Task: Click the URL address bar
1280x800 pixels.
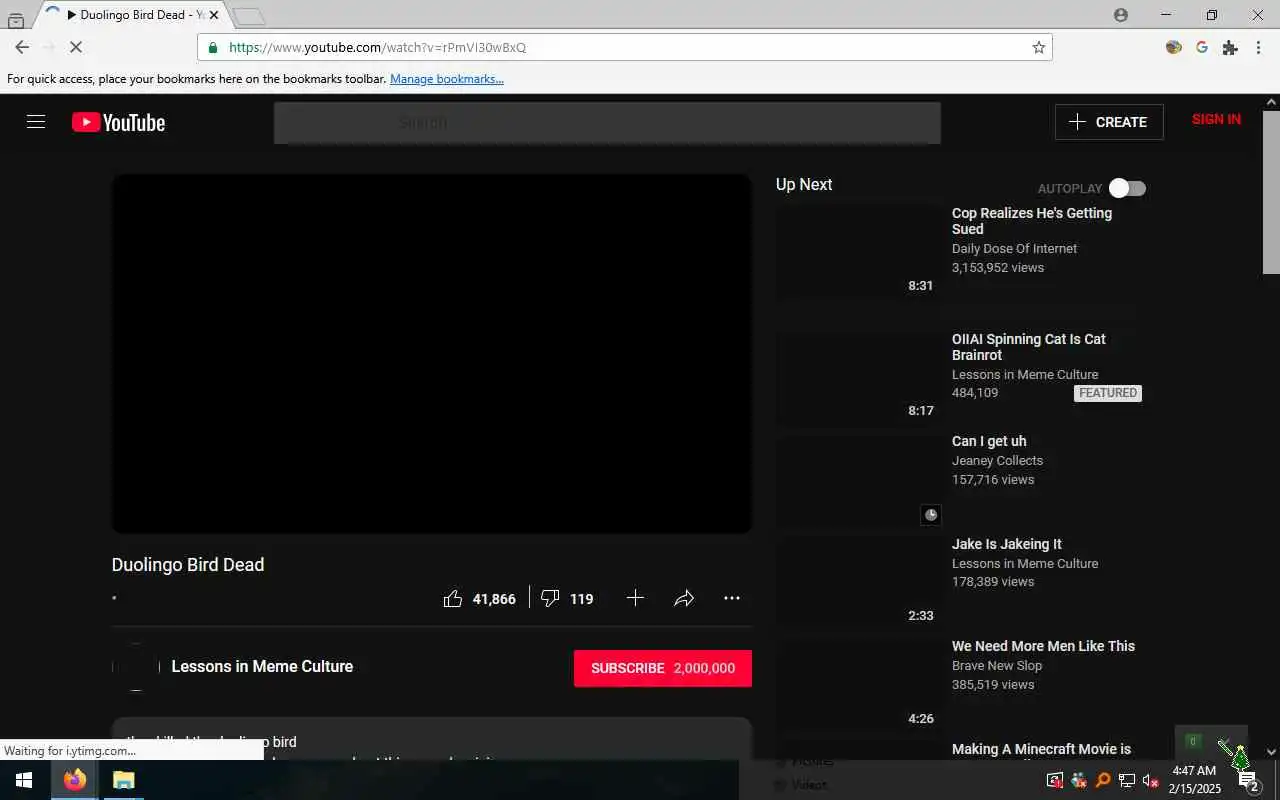Action: click(625, 47)
